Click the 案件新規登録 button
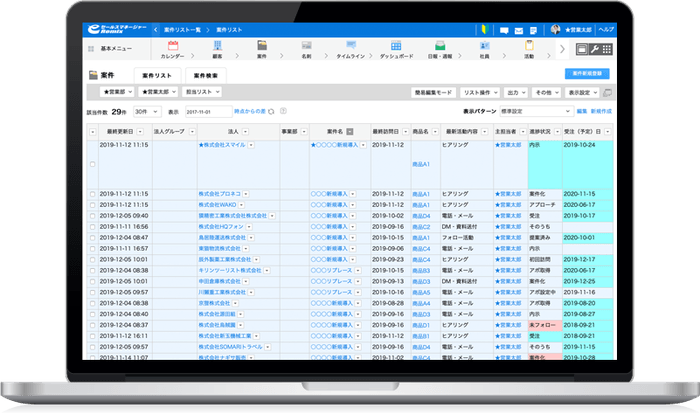700x413 pixels. point(586,74)
